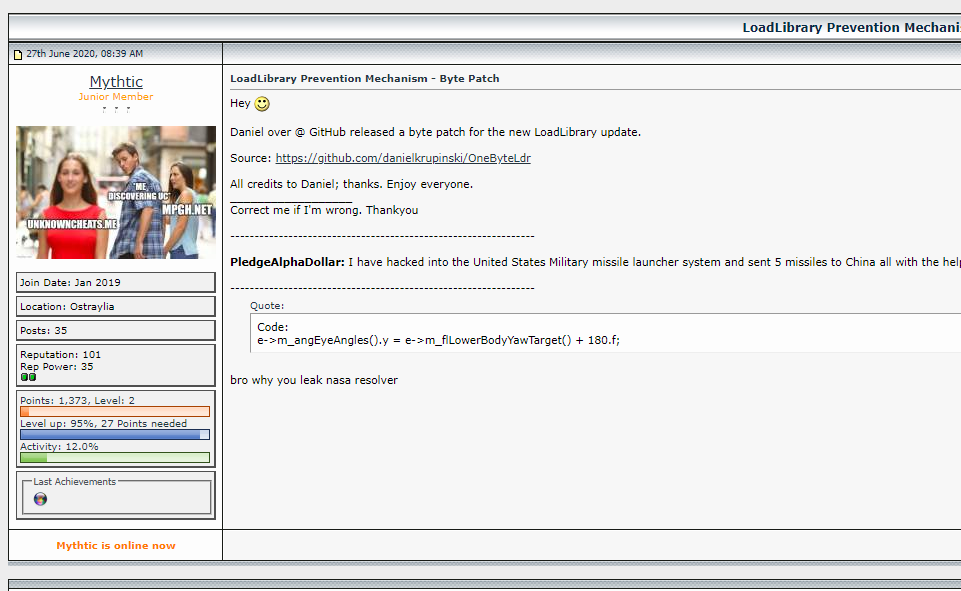Click the green reputation pips below Rep Power
This screenshot has height=591, width=961.
pos(27,376)
